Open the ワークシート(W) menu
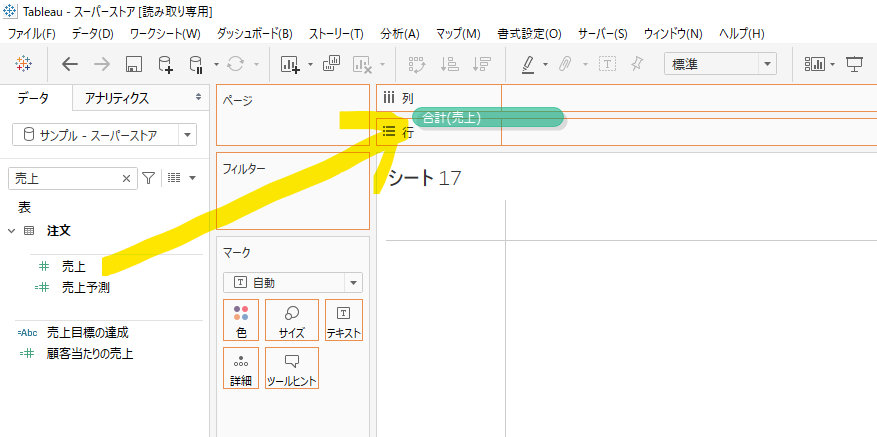Image resolution: width=877 pixels, height=437 pixels. [x=165, y=34]
